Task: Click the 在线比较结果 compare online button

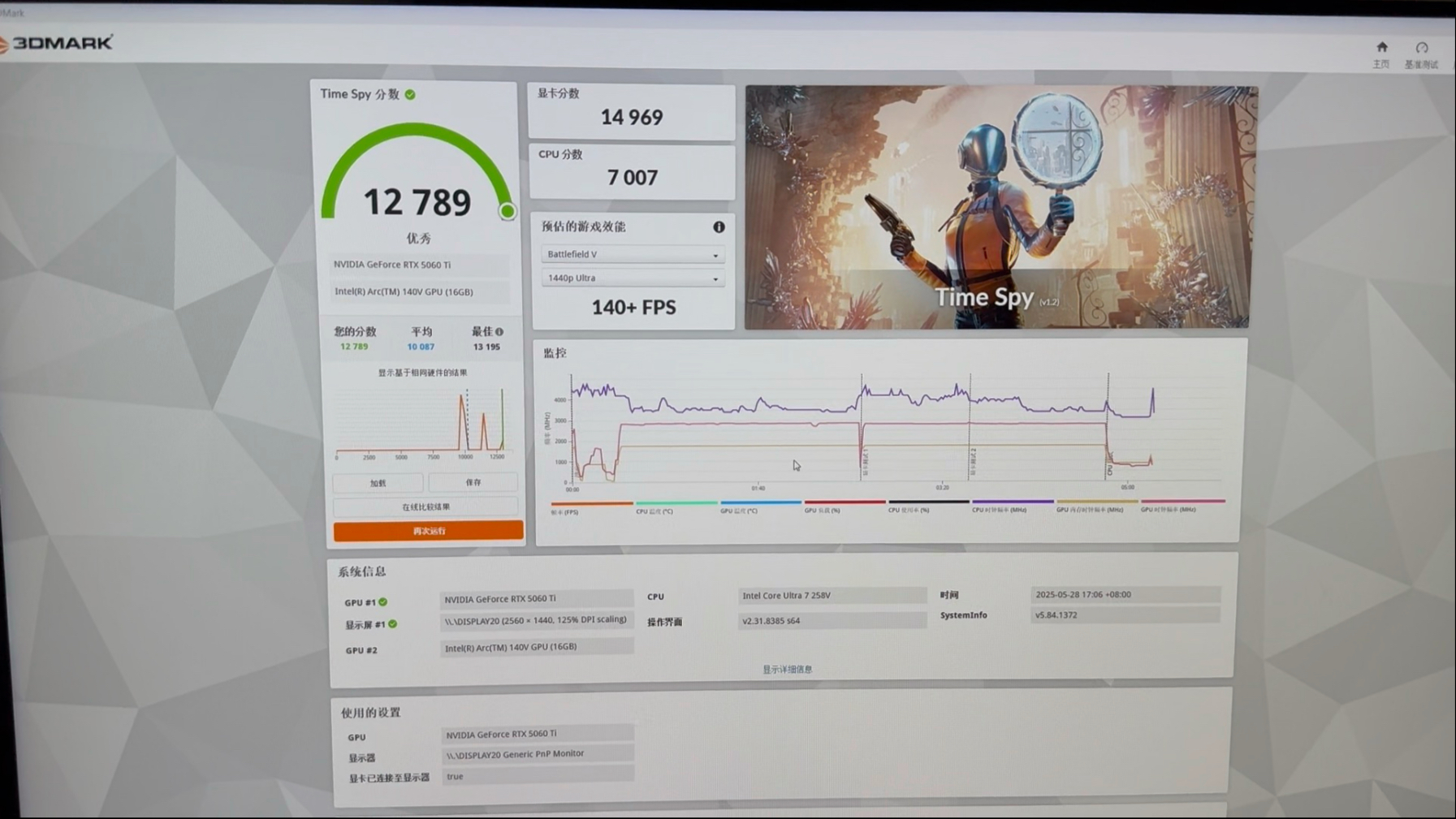Action: click(x=426, y=506)
